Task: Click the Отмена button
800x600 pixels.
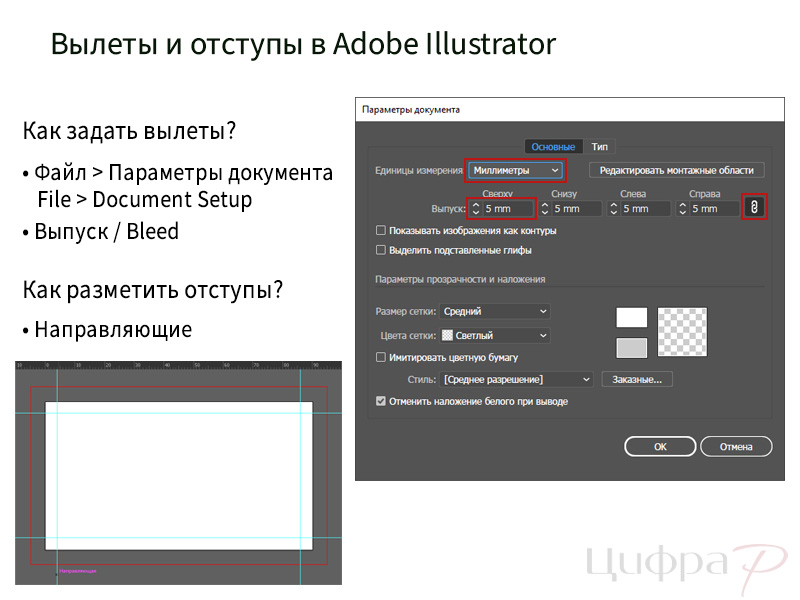Action: pos(736,446)
